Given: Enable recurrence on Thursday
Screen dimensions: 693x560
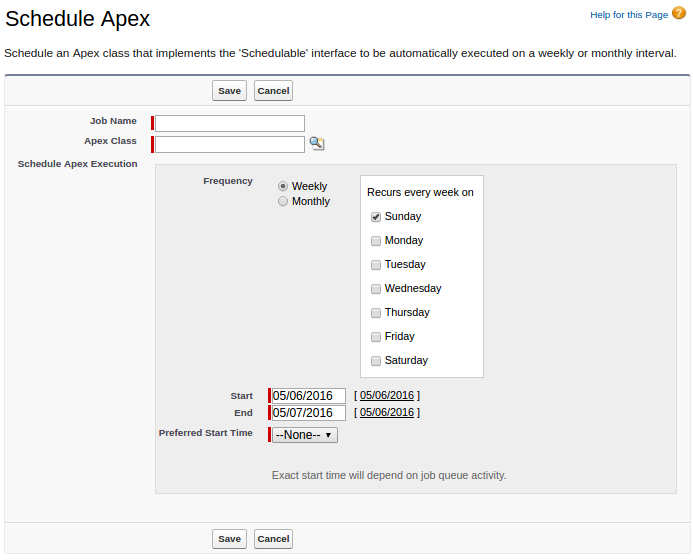Looking at the screenshot, I should [x=376, y=313].
